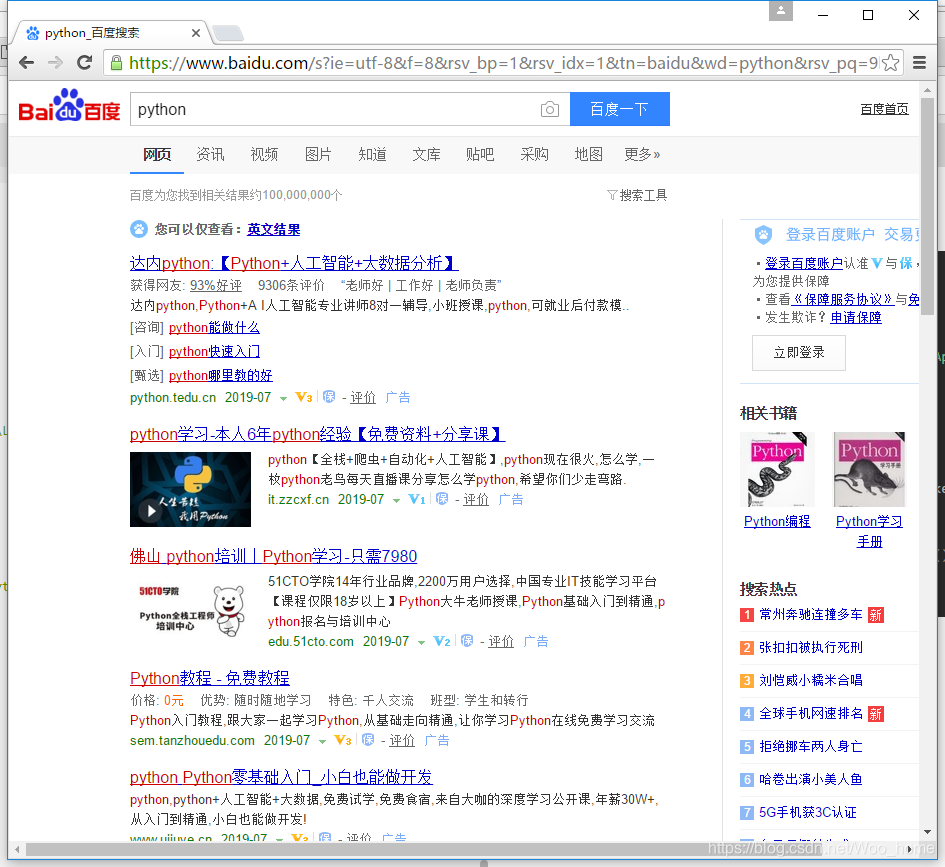Close the python_百度搜索 tab

pos(196,33)
